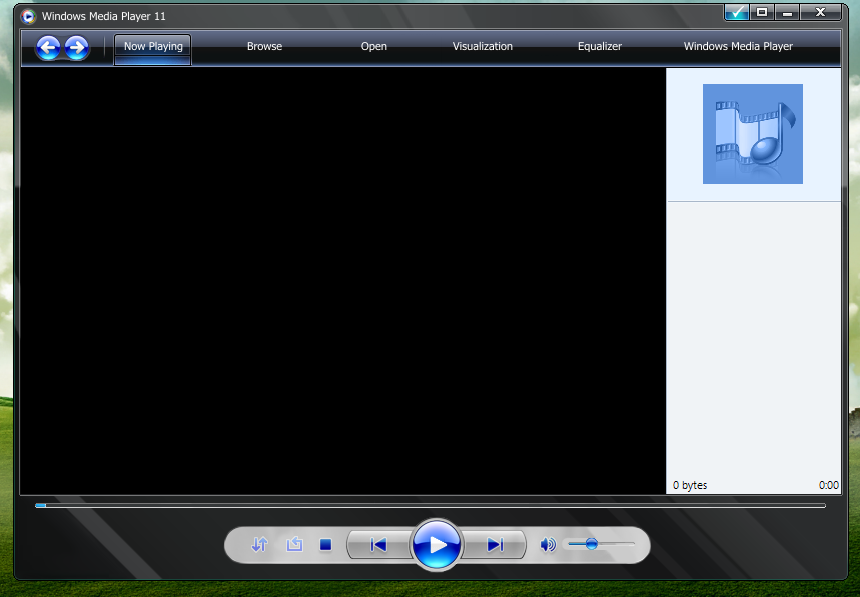Mute sound using the speaker icon

[547, 545]
